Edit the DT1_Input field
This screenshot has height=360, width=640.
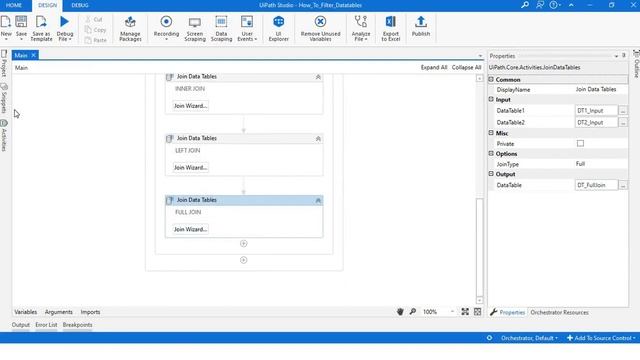(x=596, y=111)
